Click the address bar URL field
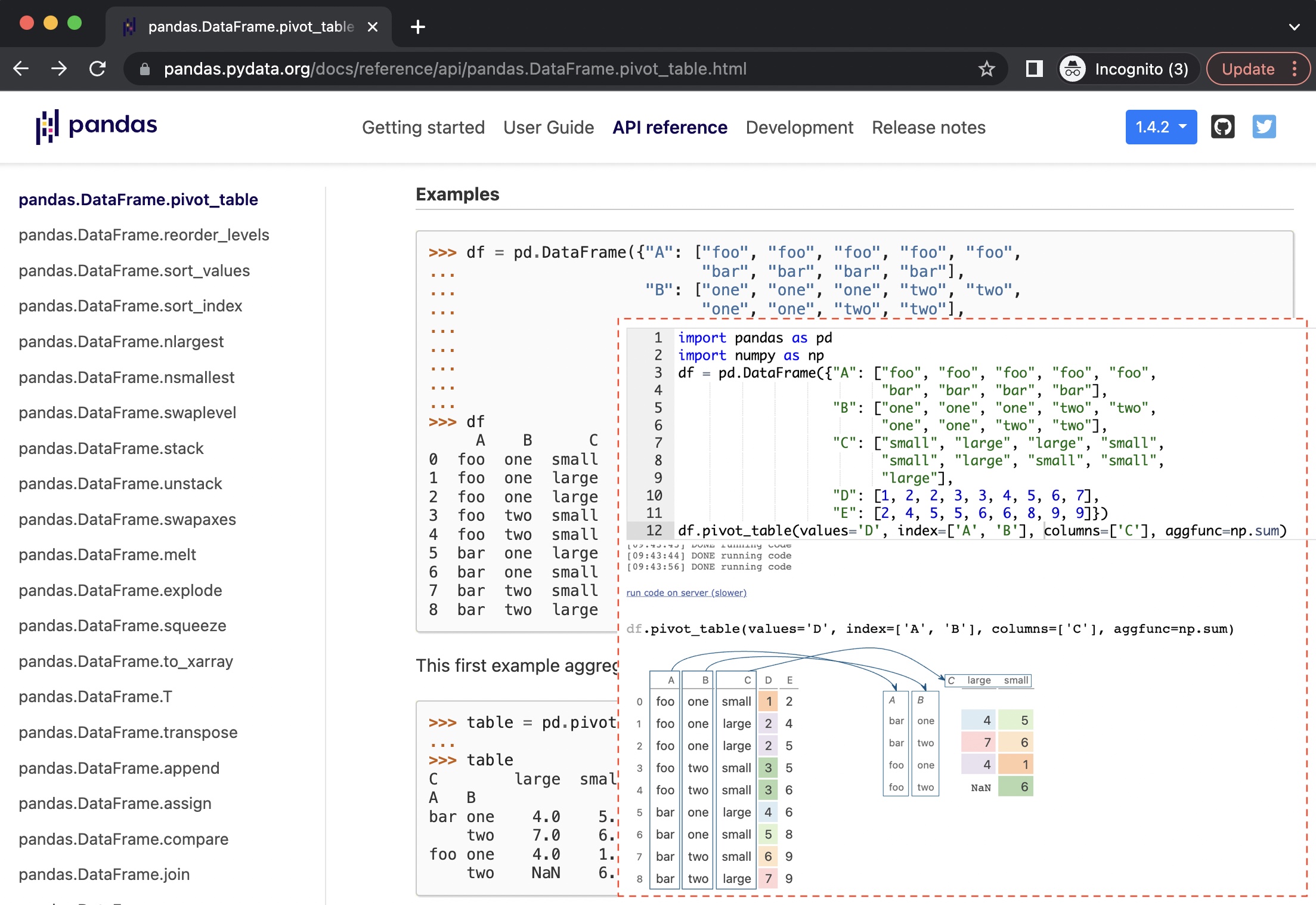The image size is (1316, 905). coord(454,69)
